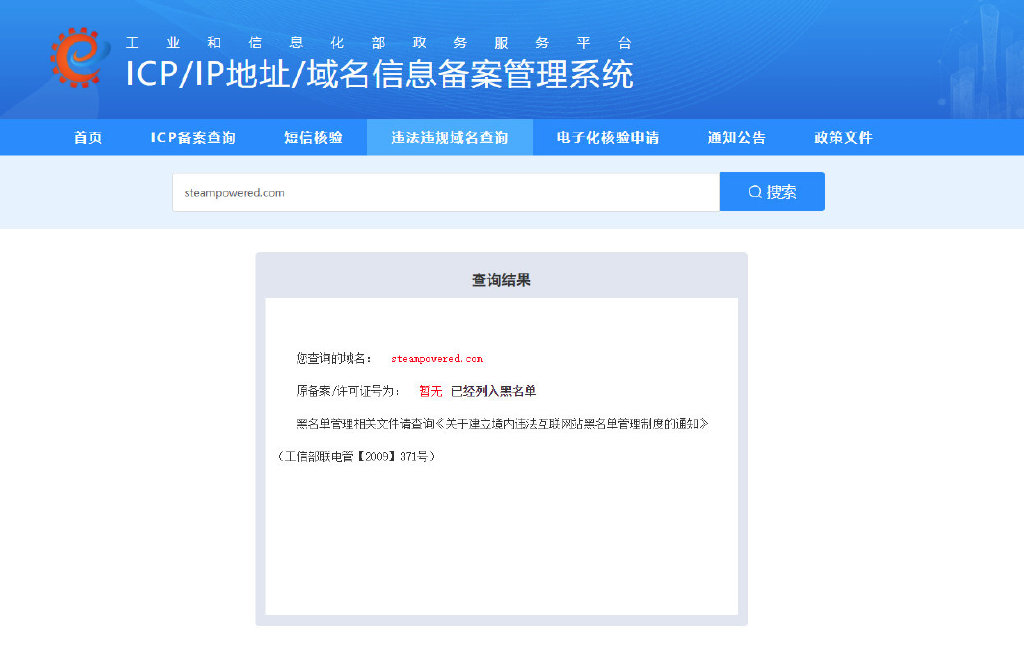Click the 工信部联电管【2009】371号 text

coord(356,457)
